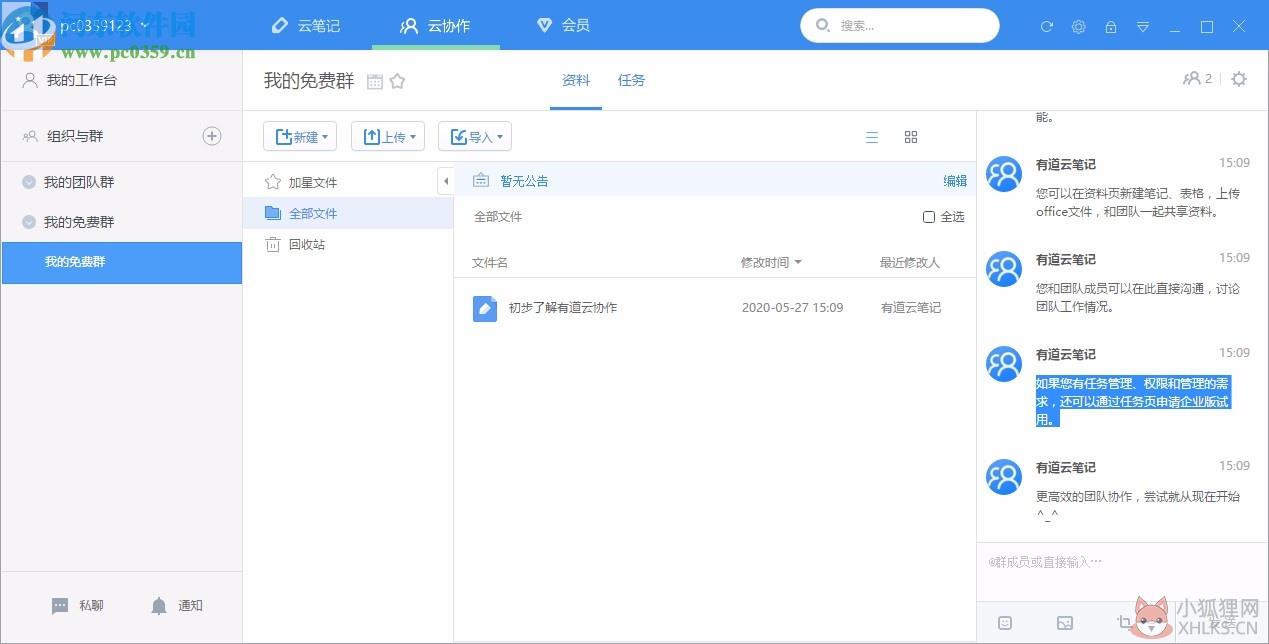Click the lock icon in the title bar
1269x644 pixels.
click(x=1111, y=27)
